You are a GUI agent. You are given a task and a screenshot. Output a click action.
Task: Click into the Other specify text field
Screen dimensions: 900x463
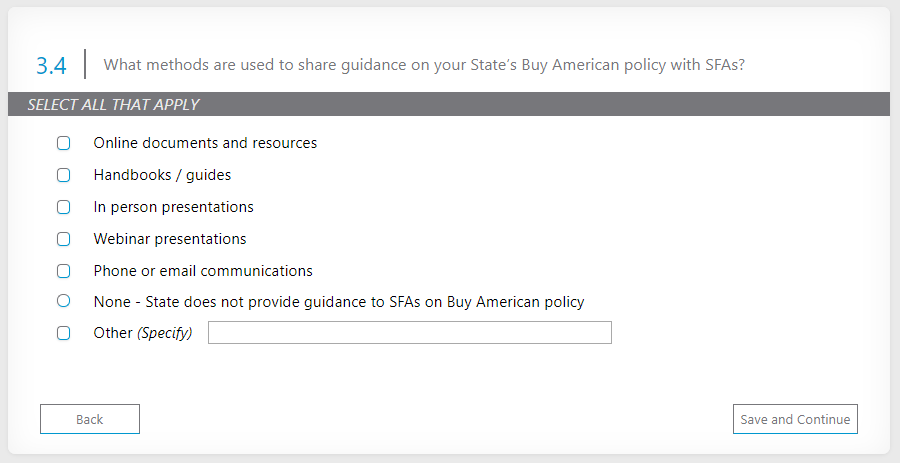(409, 333)
